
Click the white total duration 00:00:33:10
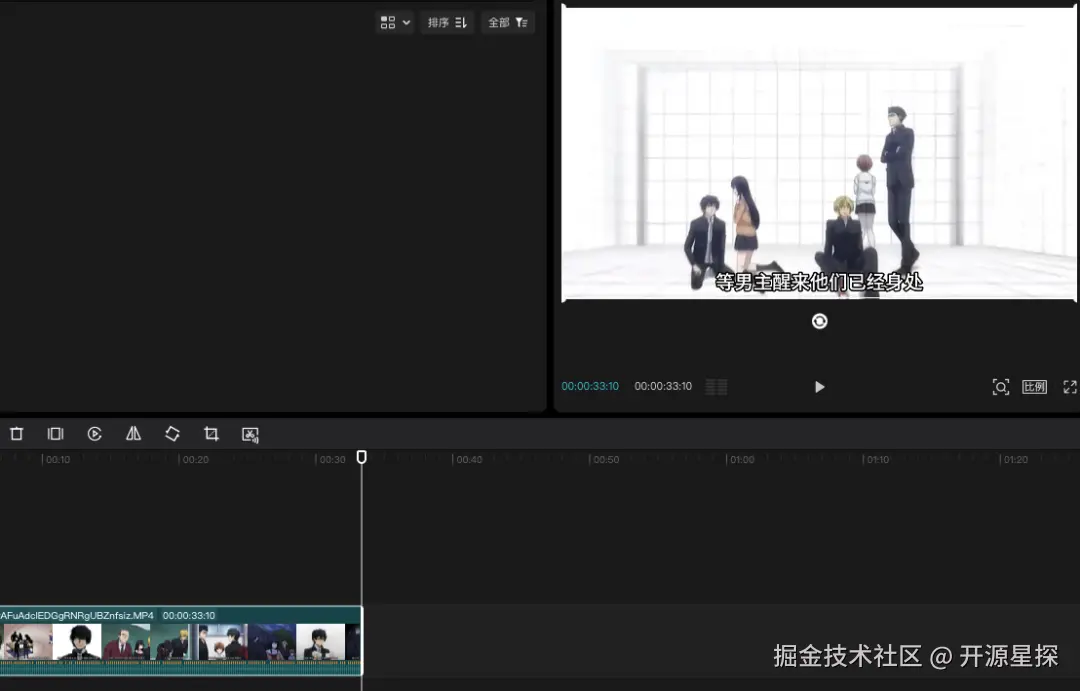(663, 386)
